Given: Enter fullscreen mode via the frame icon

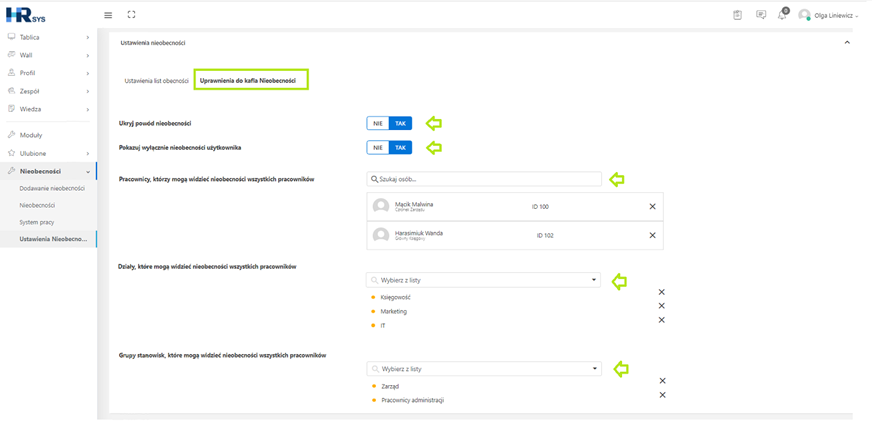Looking at the screenshot, I should coord(131,15).
